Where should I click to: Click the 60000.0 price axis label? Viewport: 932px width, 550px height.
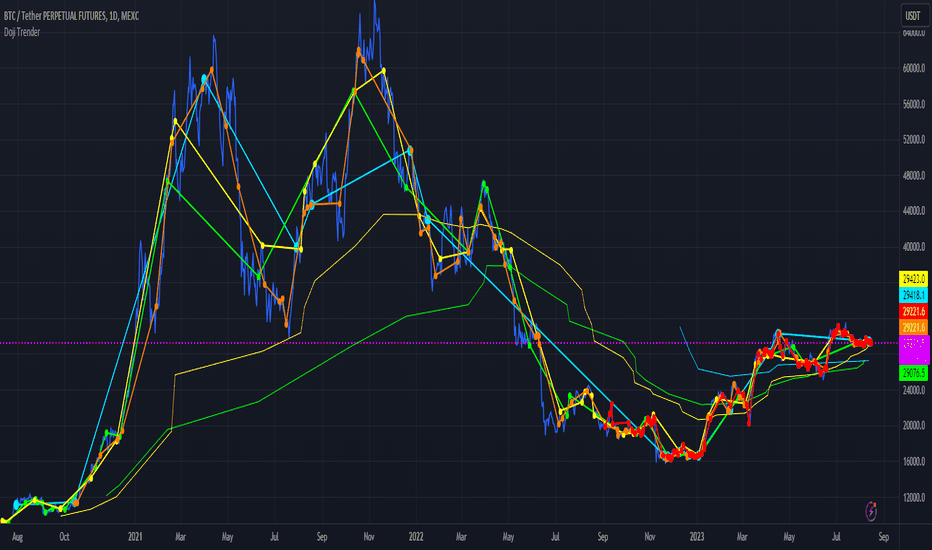(914, 68)
